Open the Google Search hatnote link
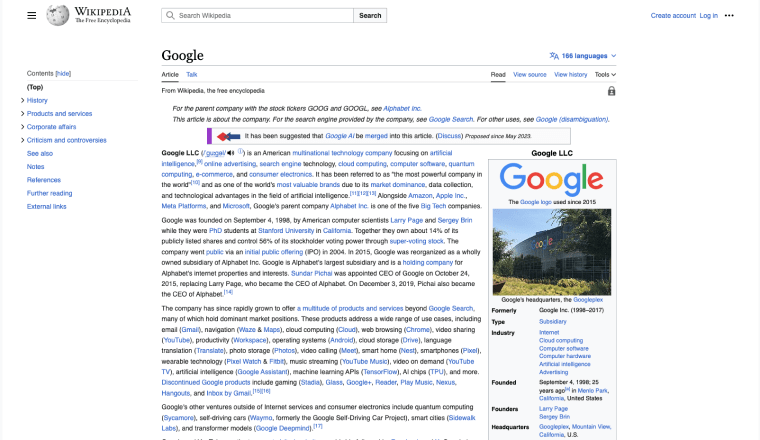The image size is (760, 440). click(451, 119)
